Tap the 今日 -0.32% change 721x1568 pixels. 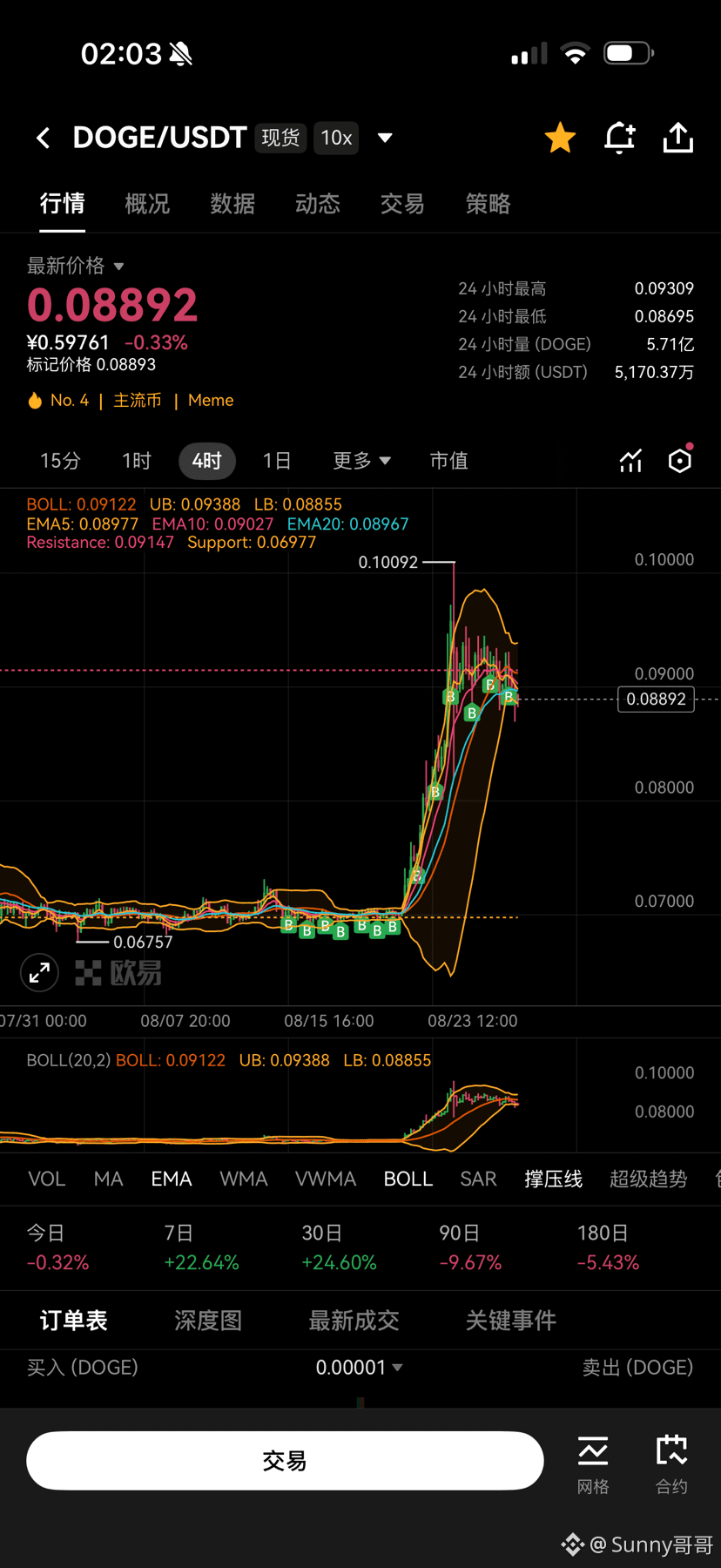(x=57, y=1248)
